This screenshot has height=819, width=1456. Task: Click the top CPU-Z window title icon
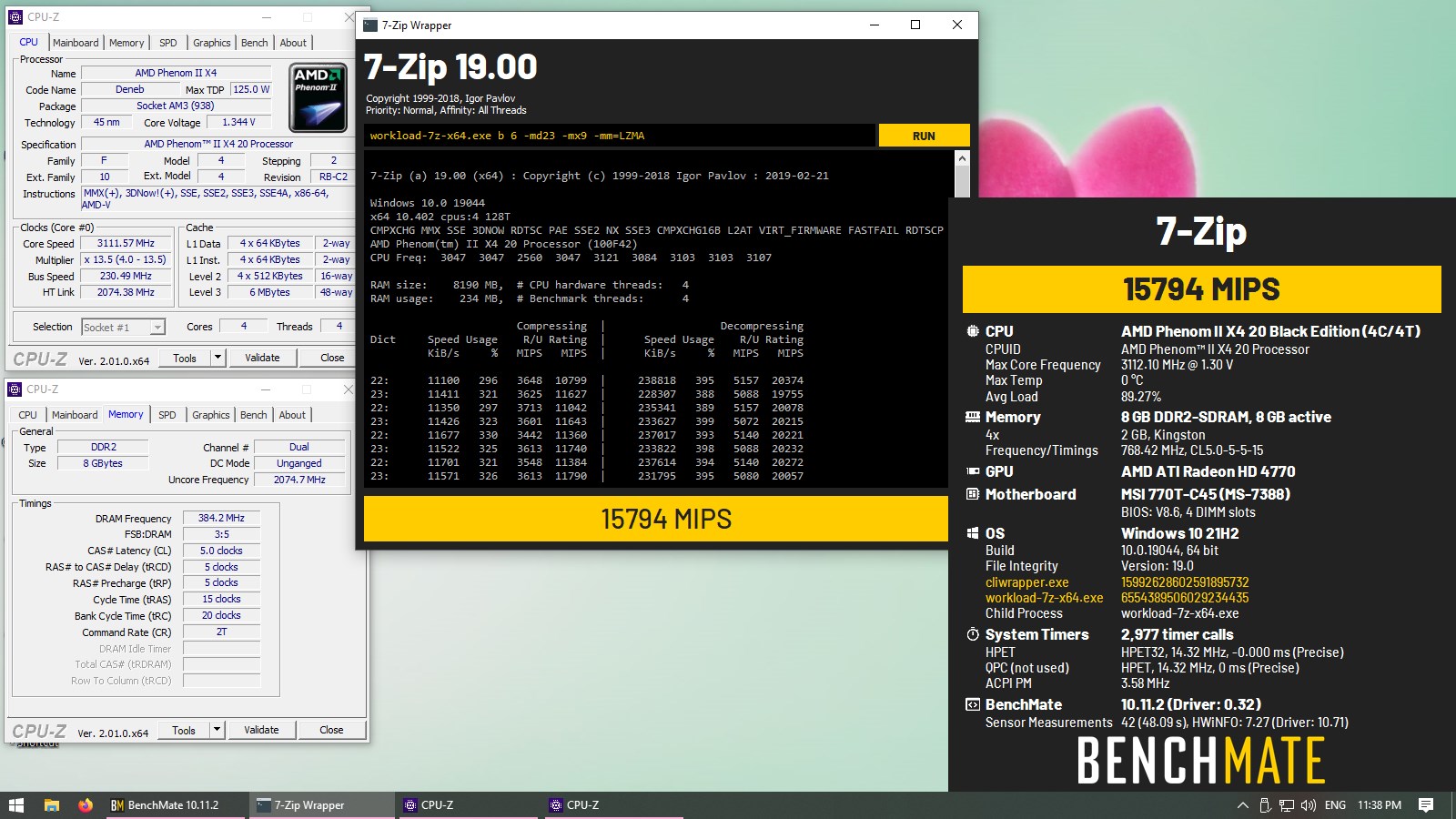[x=15, y=17]
